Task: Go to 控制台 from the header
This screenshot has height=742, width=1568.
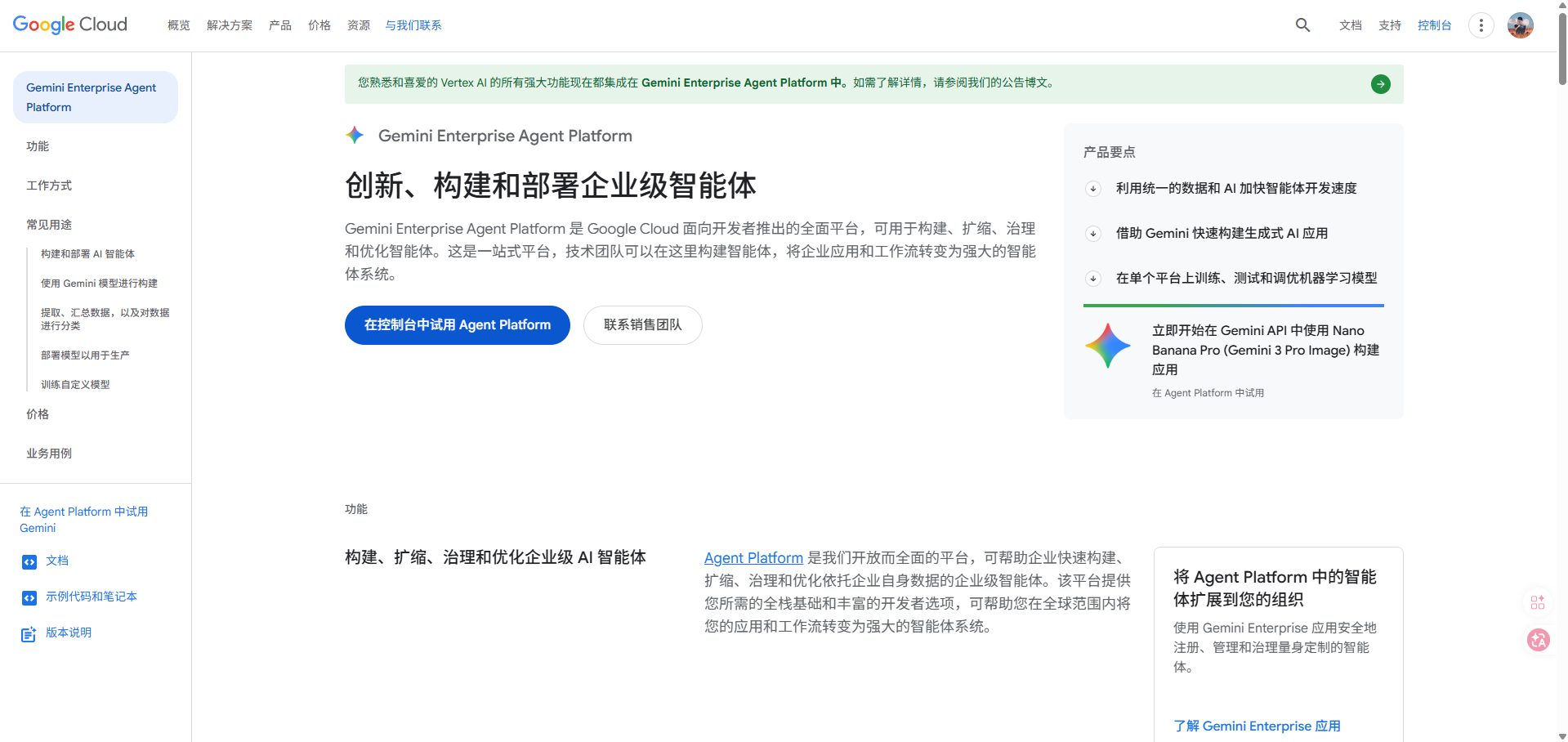Action: (x=1435, y=25)
